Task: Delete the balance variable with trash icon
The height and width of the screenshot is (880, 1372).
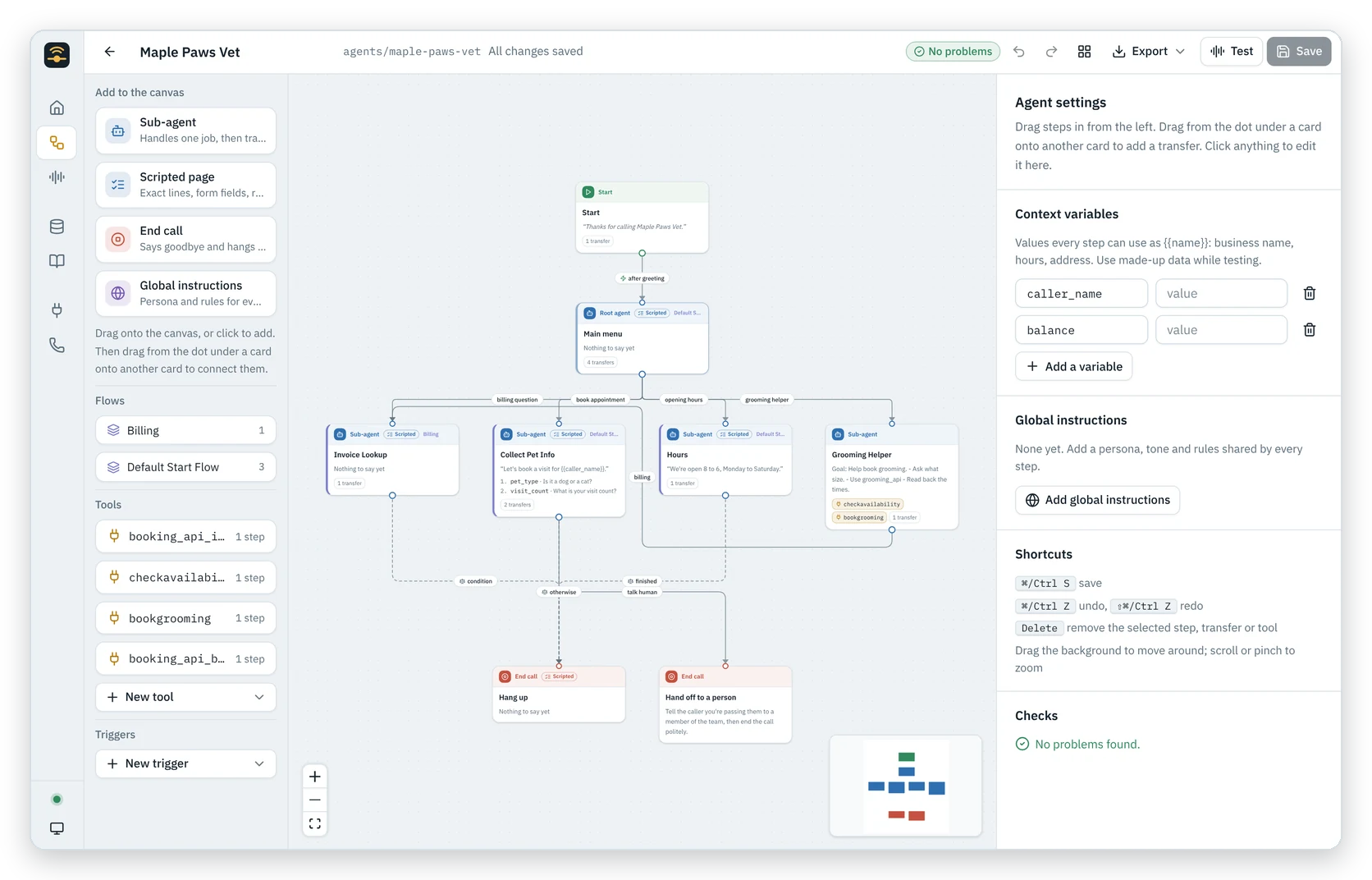Action: (1310, 330)
